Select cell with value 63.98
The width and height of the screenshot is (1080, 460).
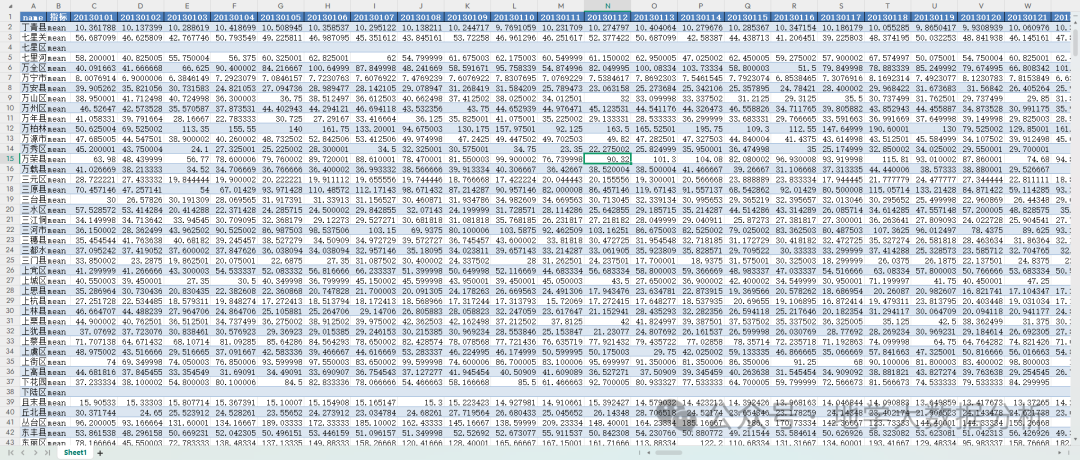94,158
